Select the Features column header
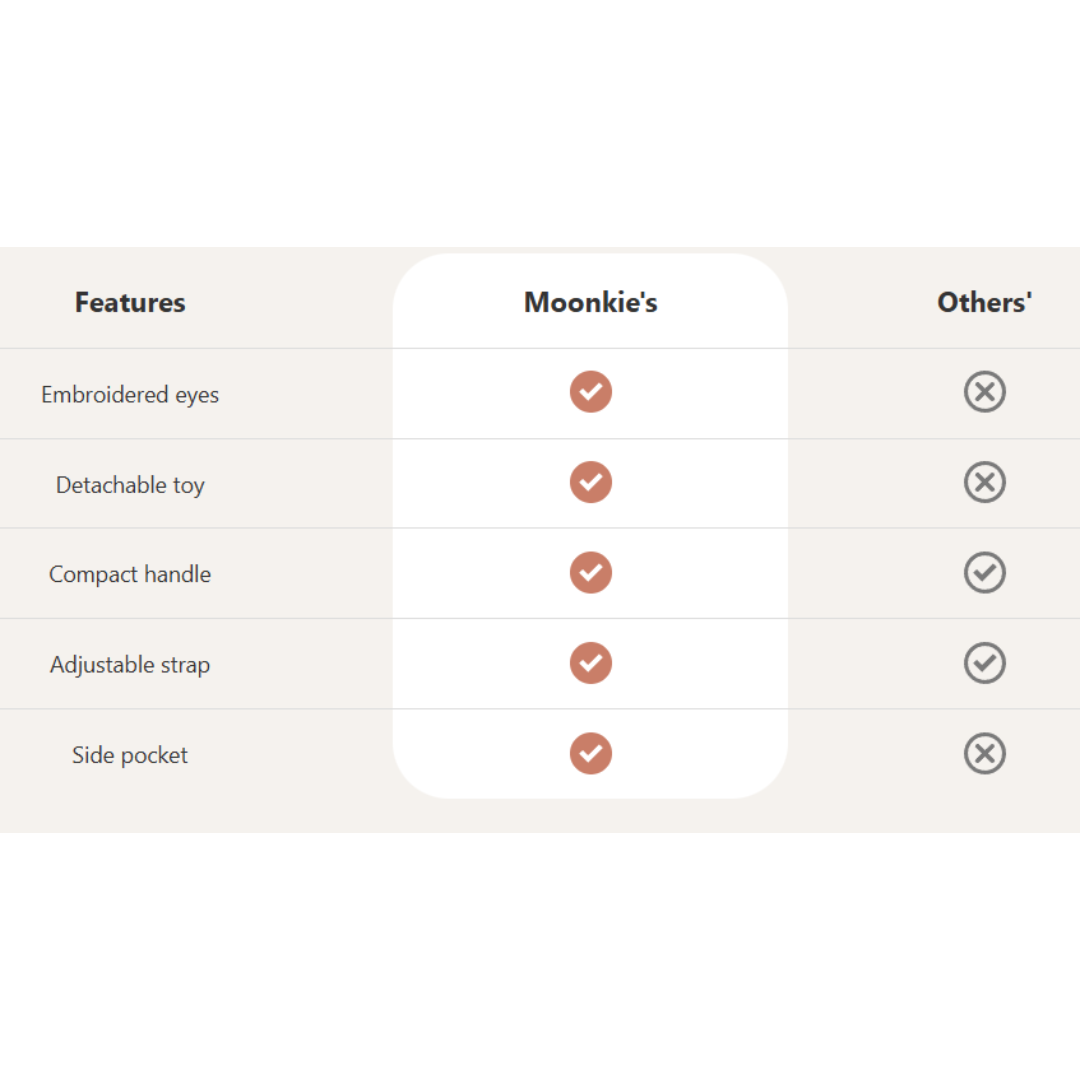 click(130, 302)
